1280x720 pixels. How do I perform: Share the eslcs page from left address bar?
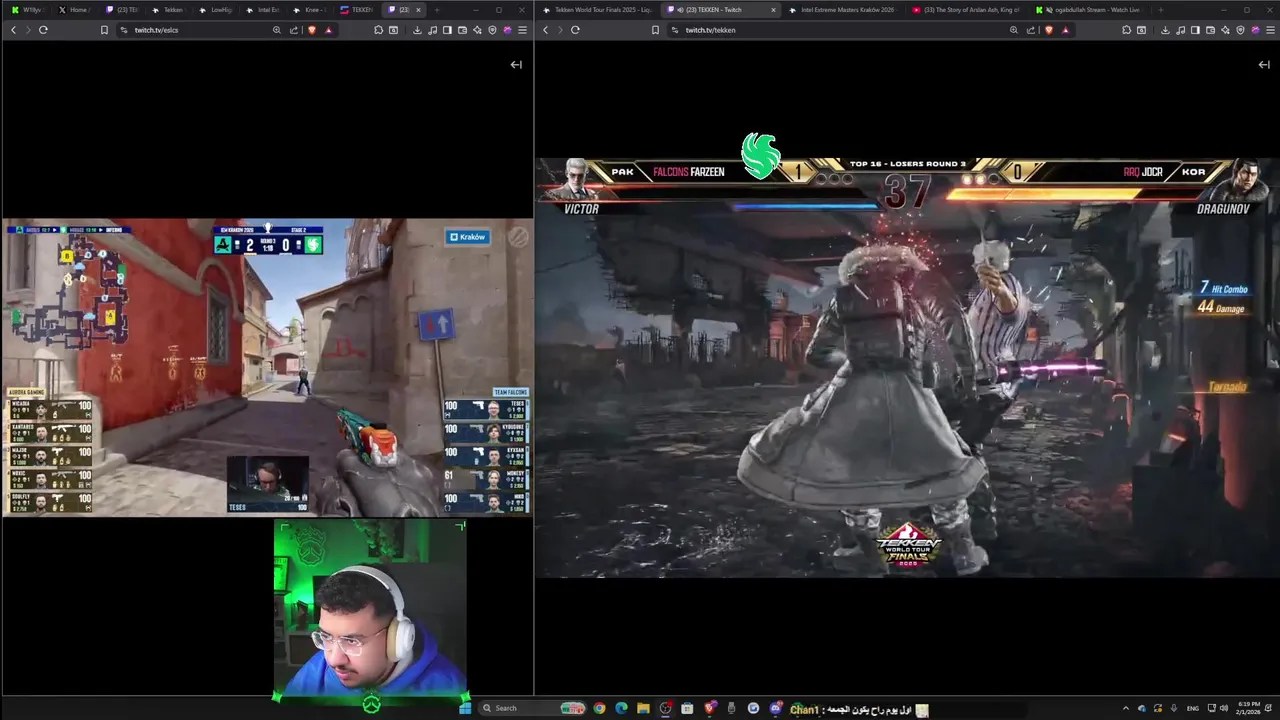[294, 30]
